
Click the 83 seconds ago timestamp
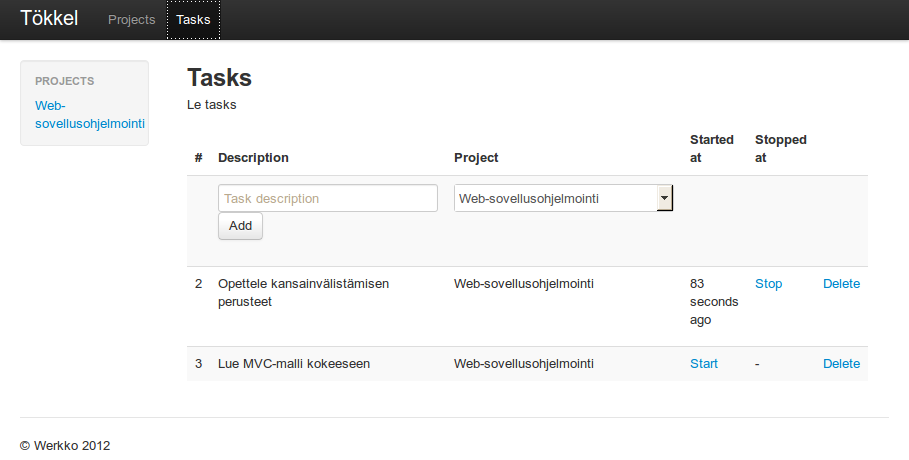[x=714, y=302]
